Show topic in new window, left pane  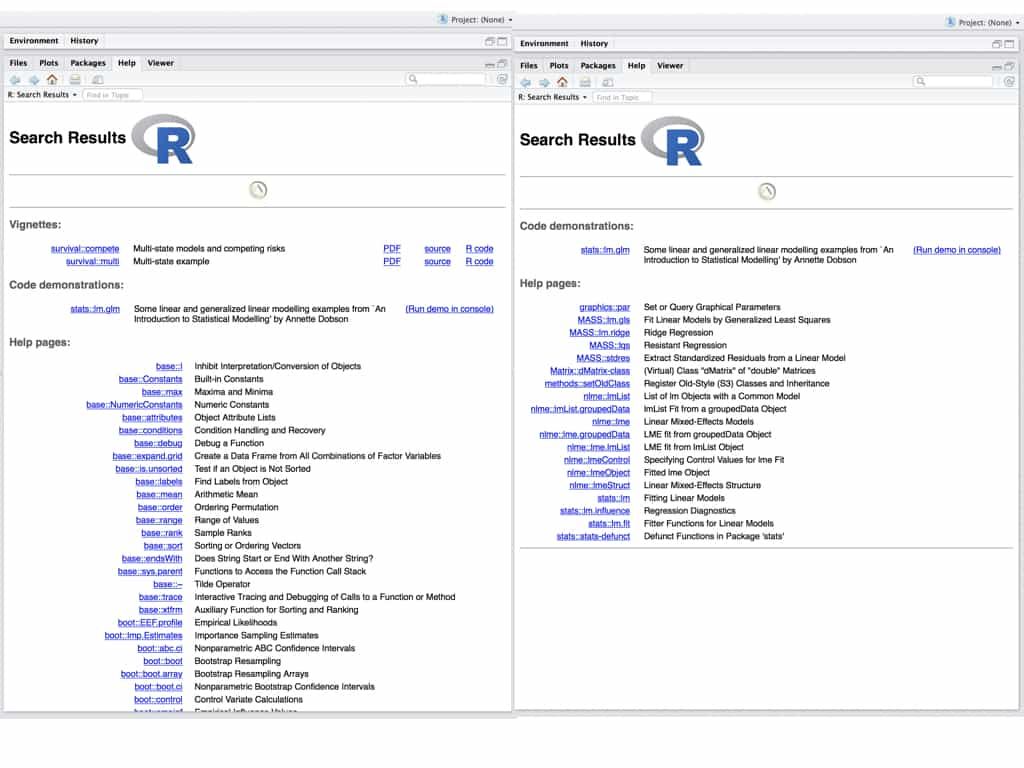click(x=97, y=80)
